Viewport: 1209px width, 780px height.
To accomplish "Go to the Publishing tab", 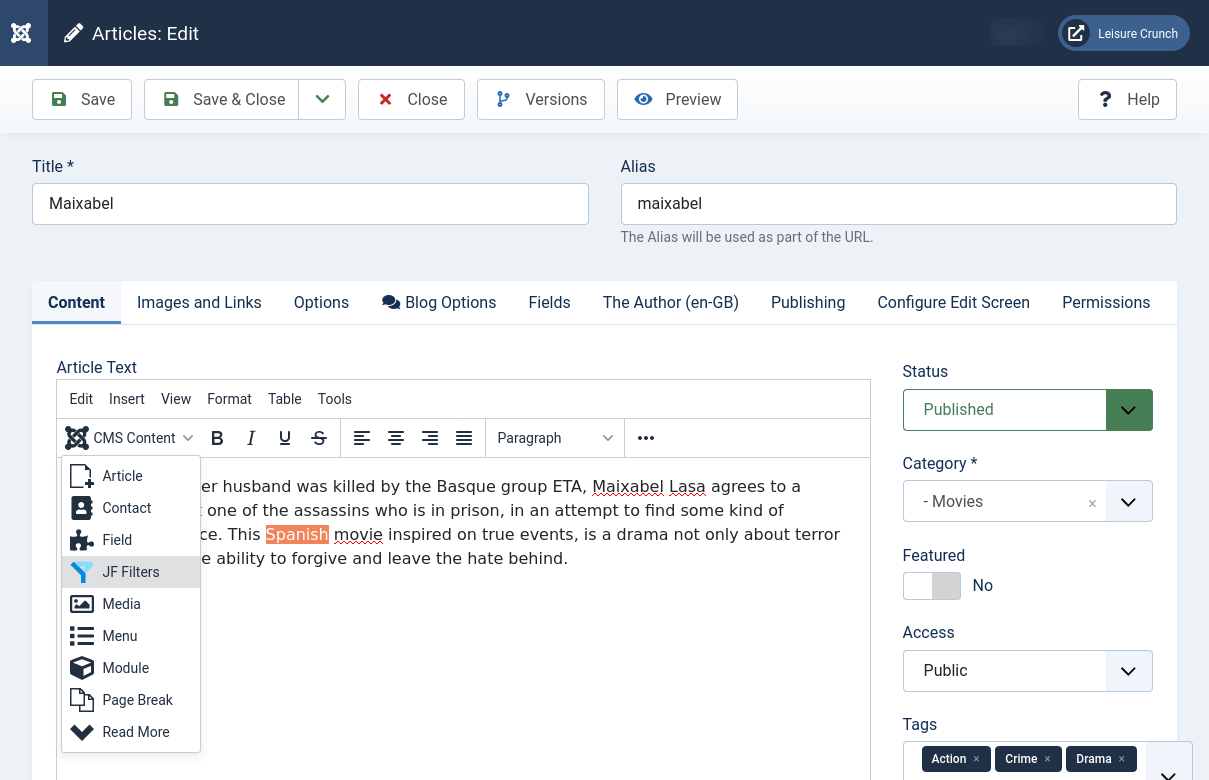I will click(808, 302).
